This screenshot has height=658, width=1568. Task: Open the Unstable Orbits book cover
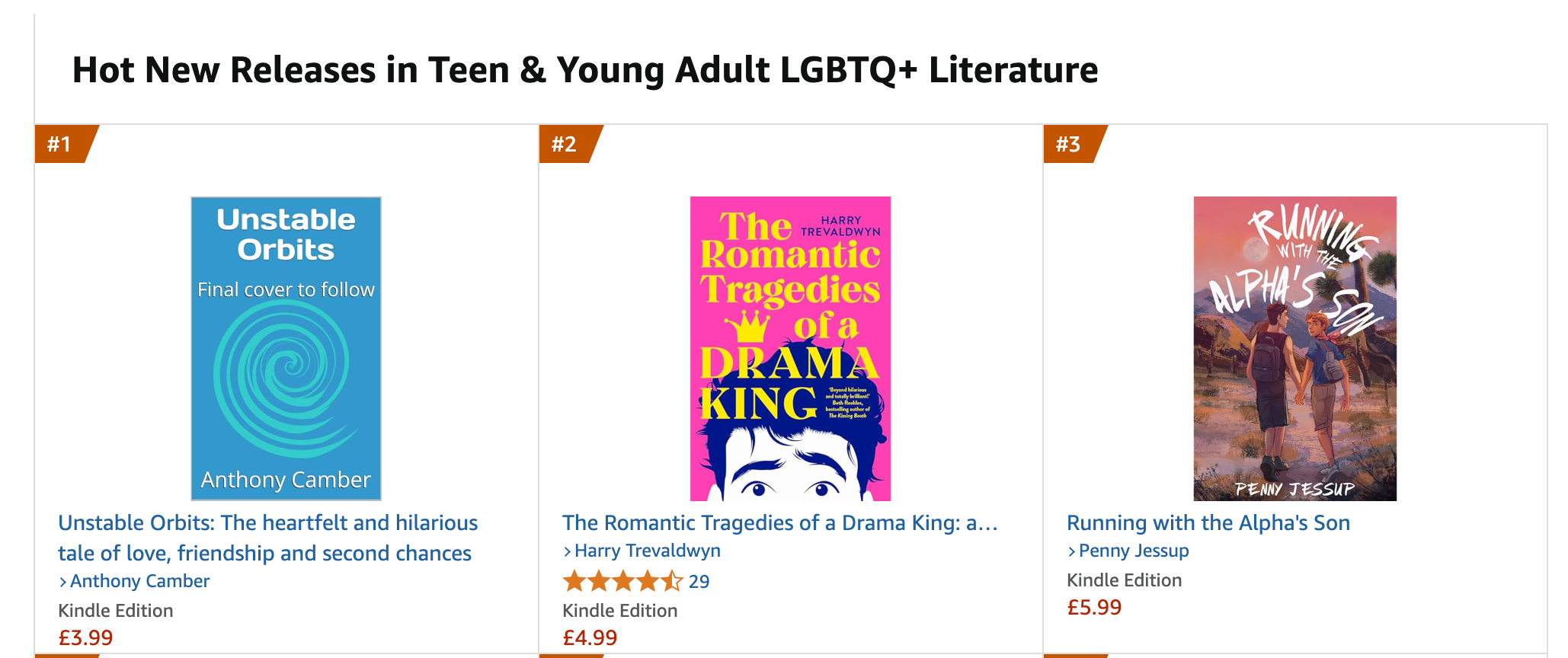pyautogui.click(x=286, y=348)
